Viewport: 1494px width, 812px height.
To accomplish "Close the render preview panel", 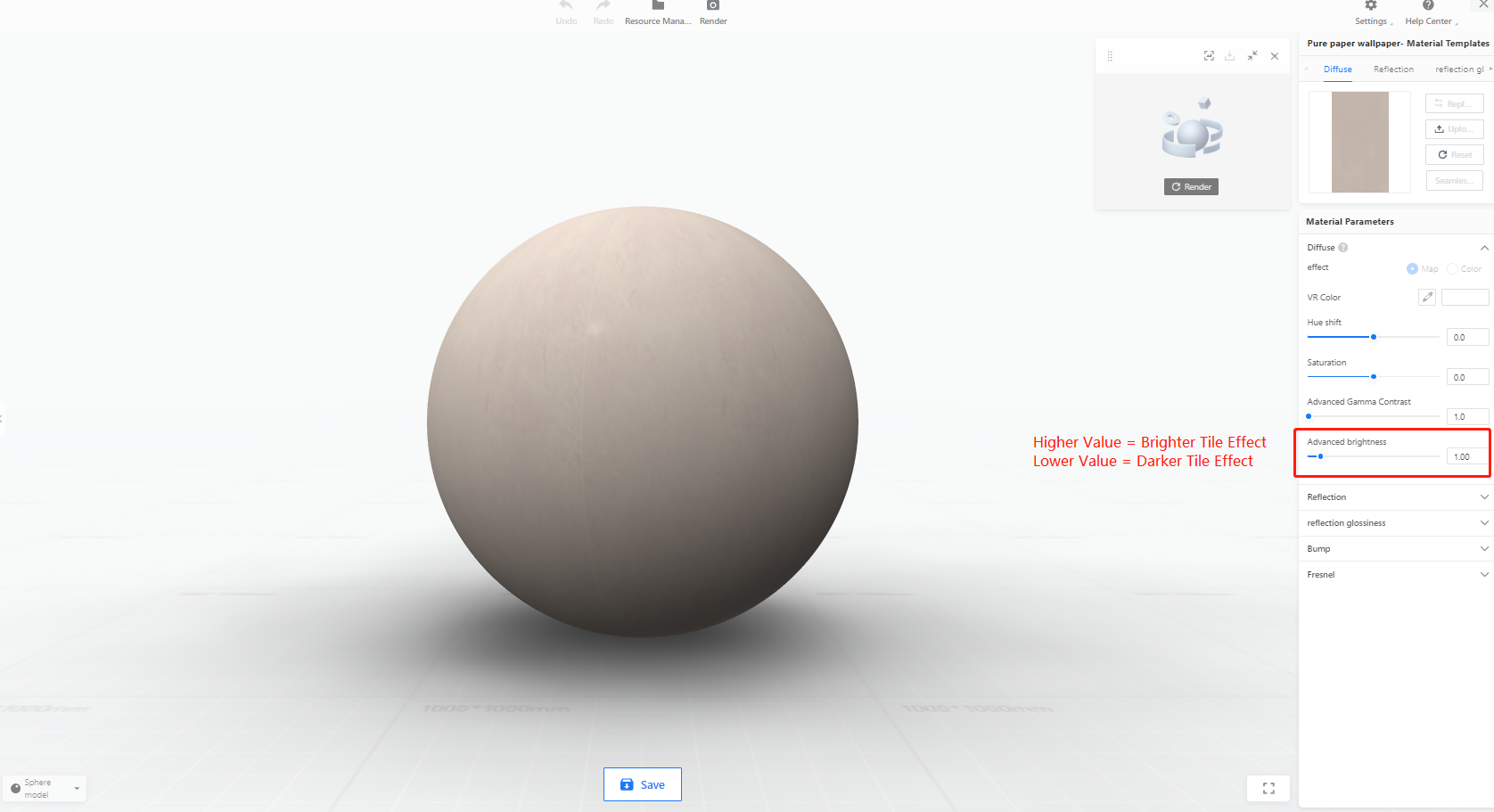I will tap(1275, 56).
